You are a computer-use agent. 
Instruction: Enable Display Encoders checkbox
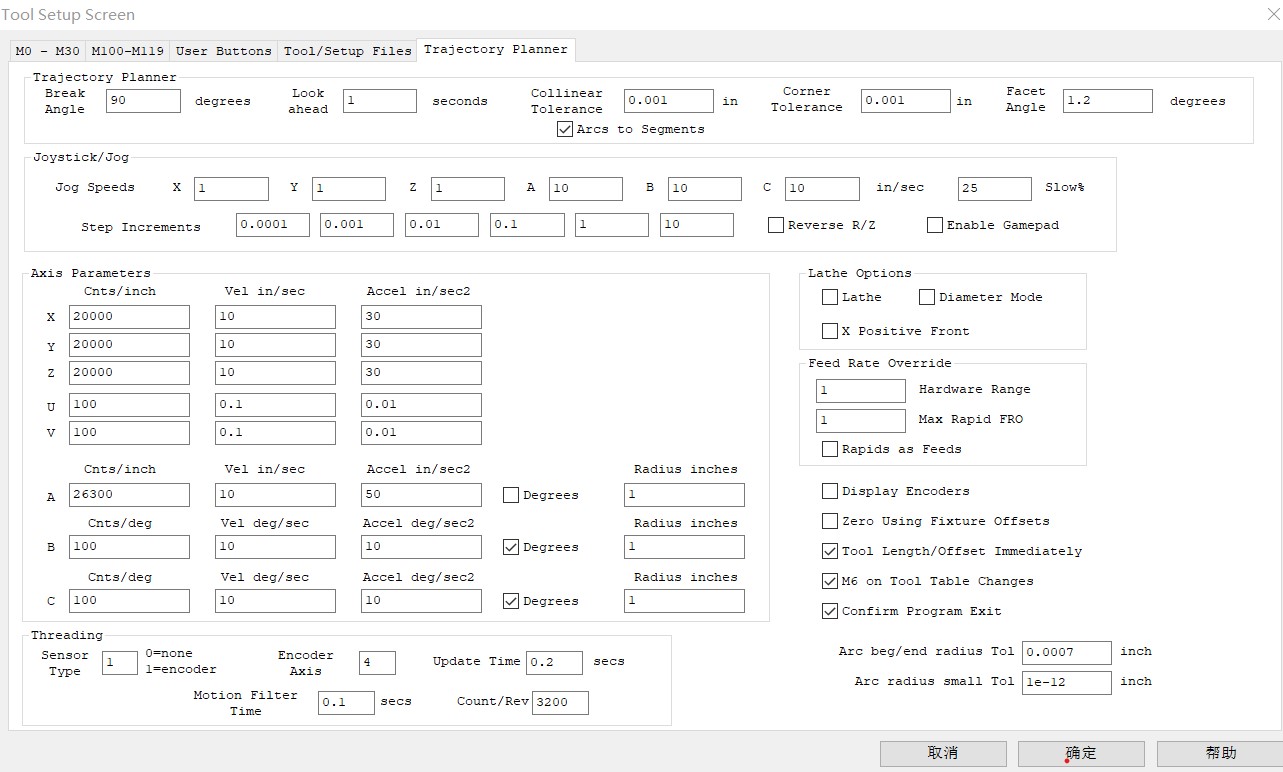pyautogui.click(x=830, y=491)
